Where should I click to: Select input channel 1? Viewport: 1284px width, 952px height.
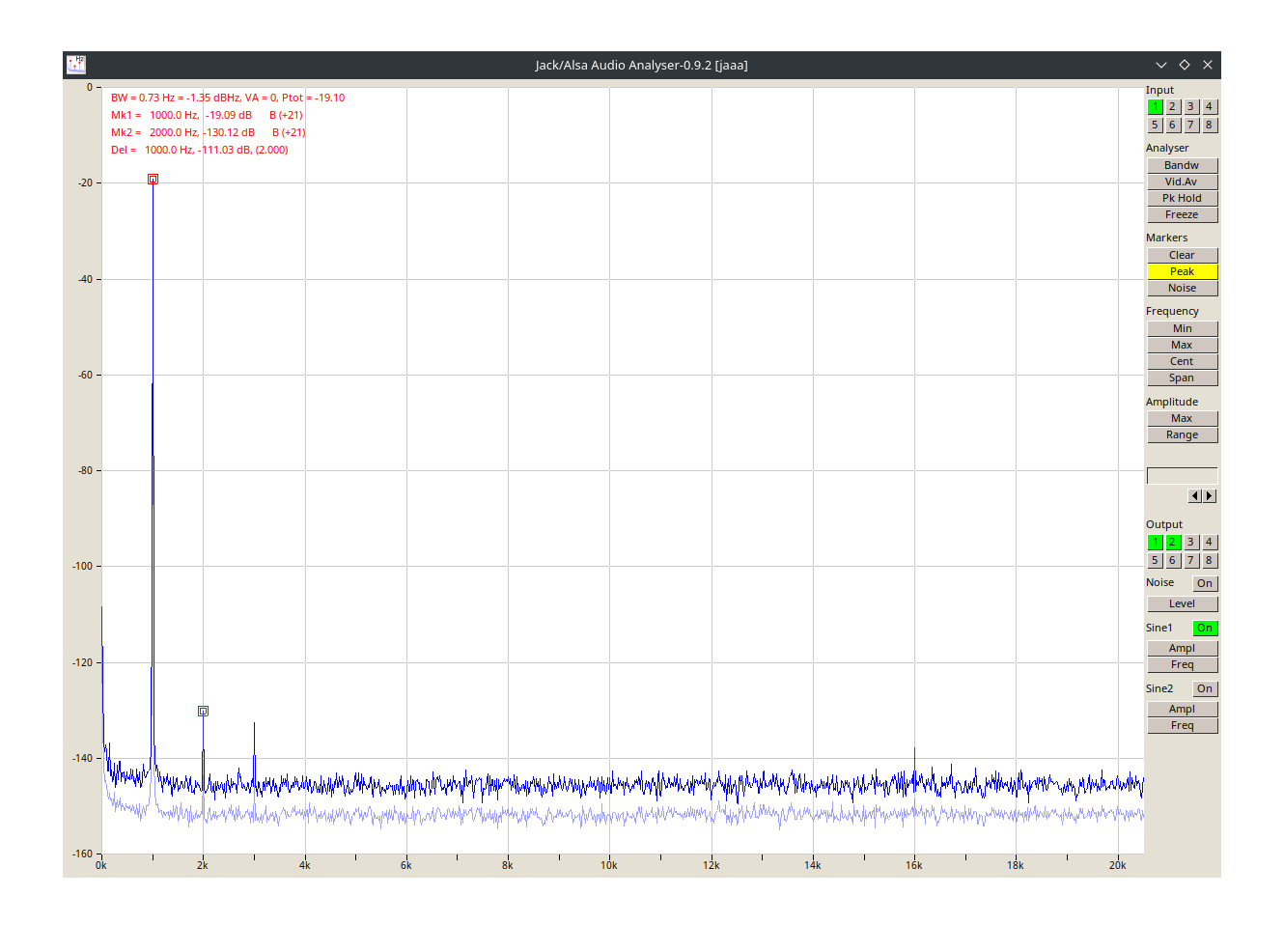[1155, 107]
